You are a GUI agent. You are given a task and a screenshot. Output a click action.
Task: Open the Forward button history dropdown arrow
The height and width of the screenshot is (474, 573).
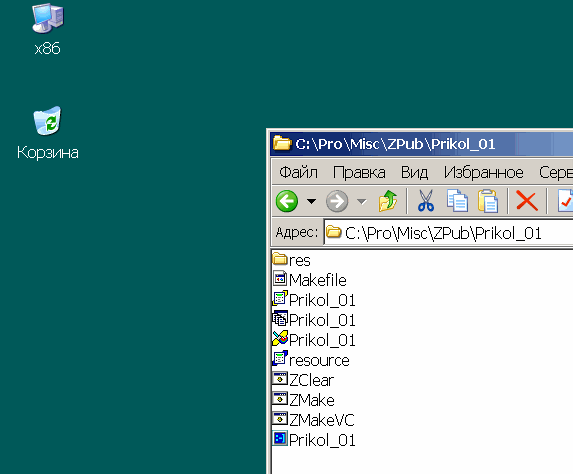tap(361, 201)
